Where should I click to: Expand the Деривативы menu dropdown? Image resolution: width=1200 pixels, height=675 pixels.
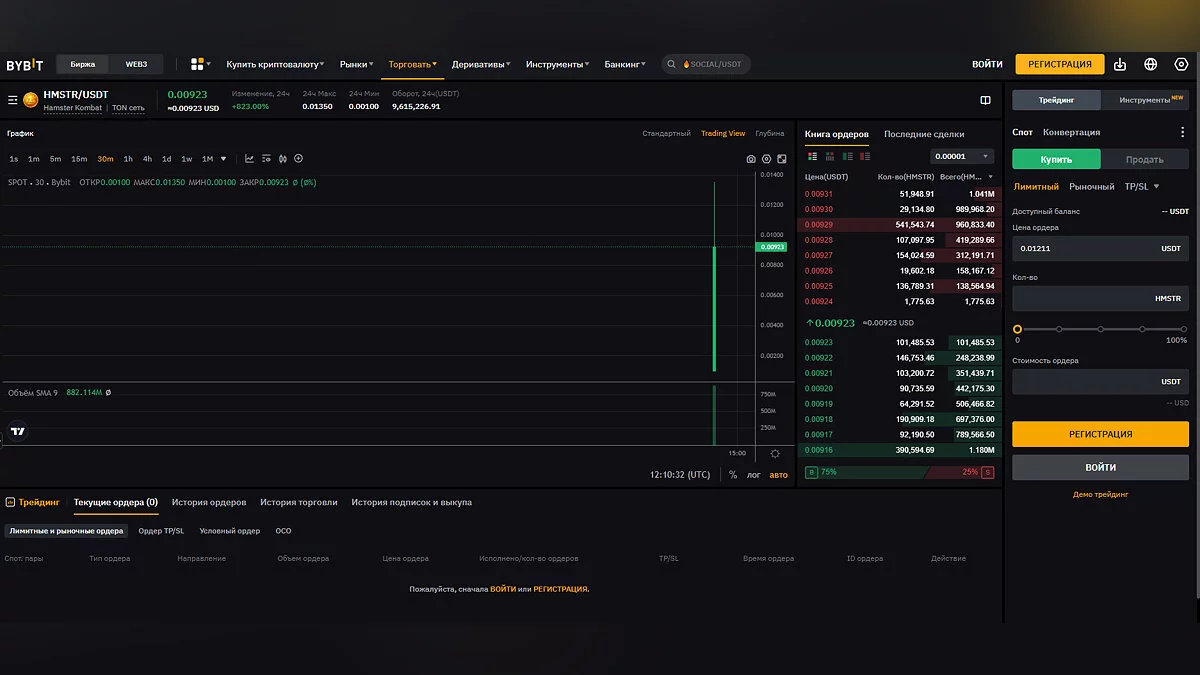click(481, 64)
